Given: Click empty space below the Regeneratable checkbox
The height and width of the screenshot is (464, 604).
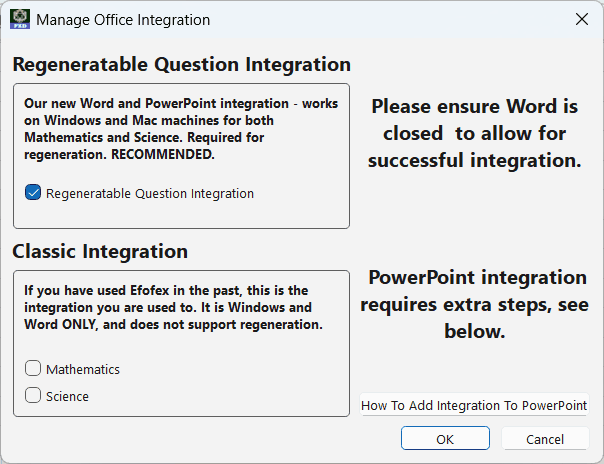Looking at the screenshot, I should pos(180,215).
